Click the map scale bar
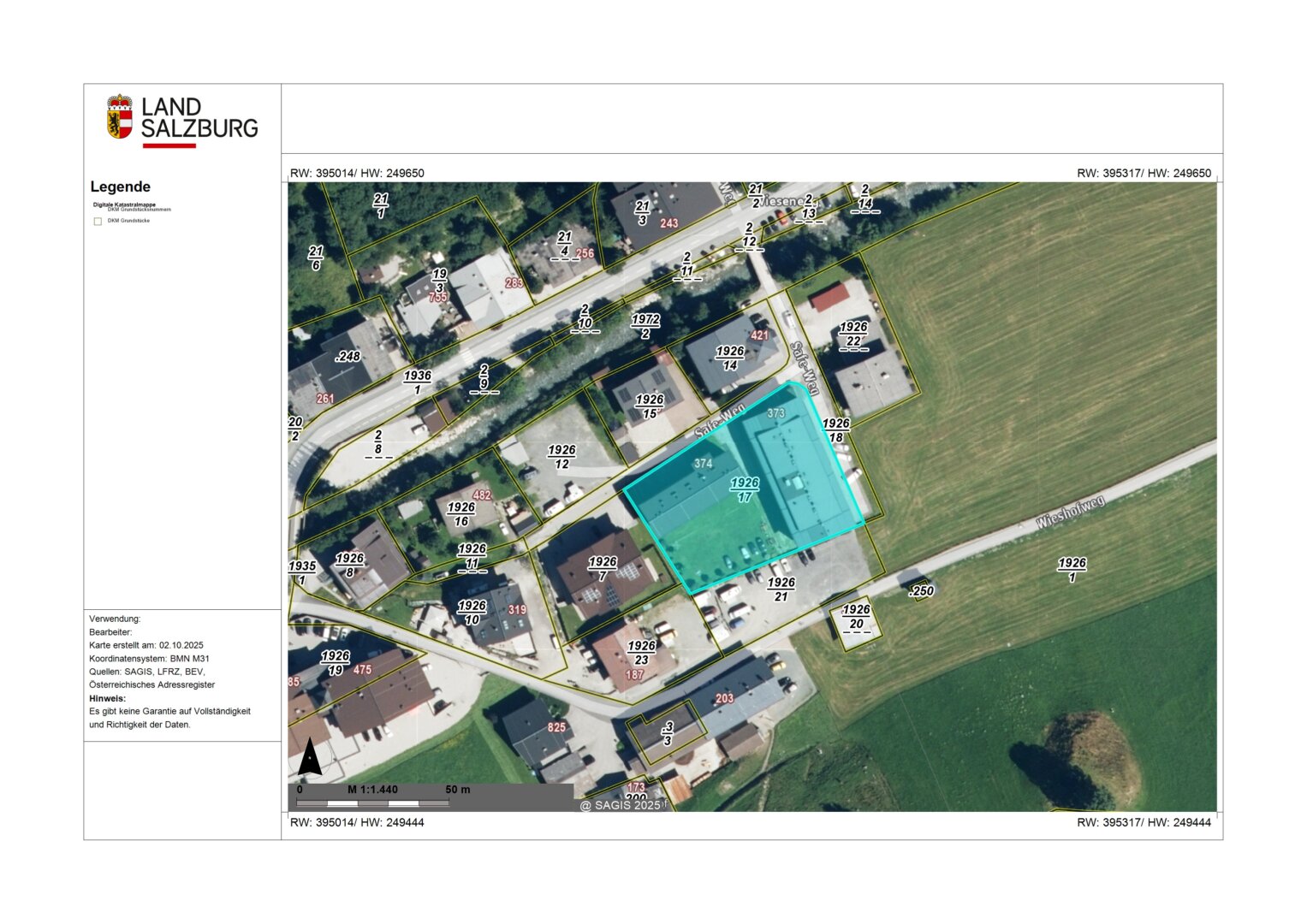 tap(372, 803)
